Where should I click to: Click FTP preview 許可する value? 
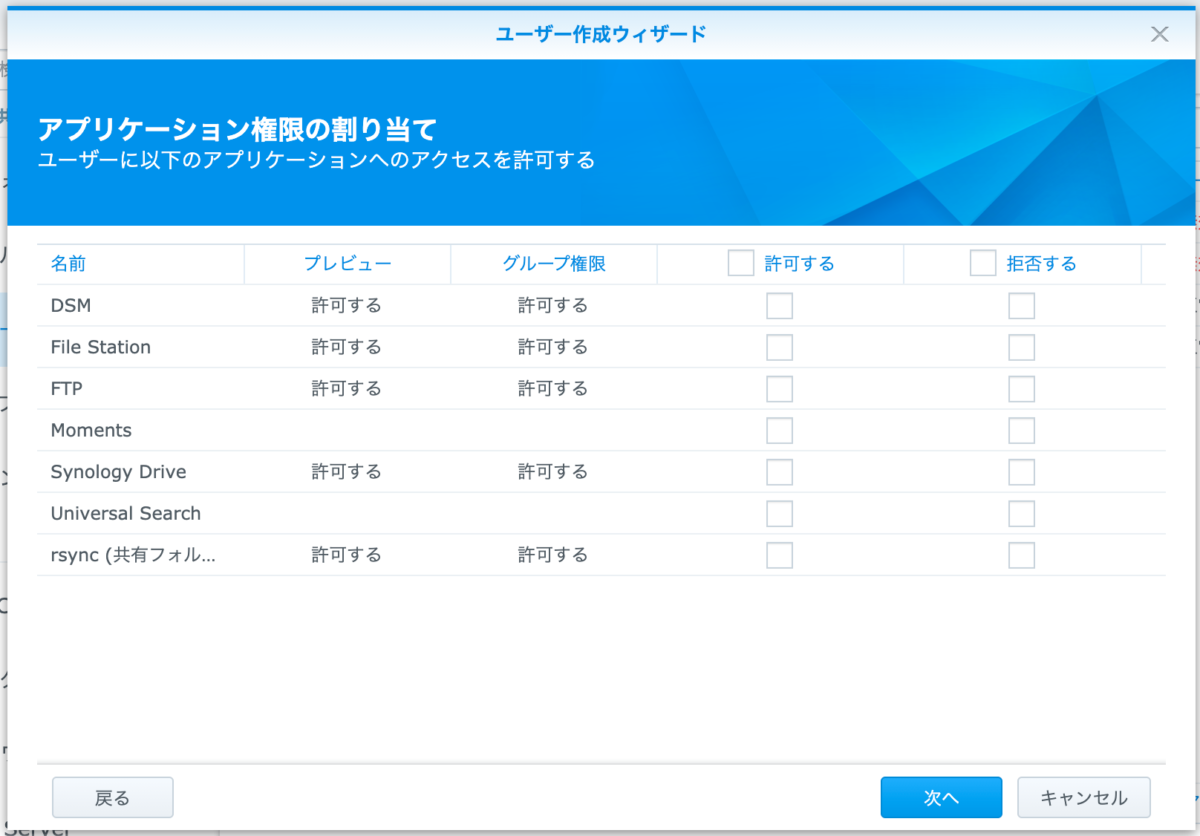pos(347,388)
